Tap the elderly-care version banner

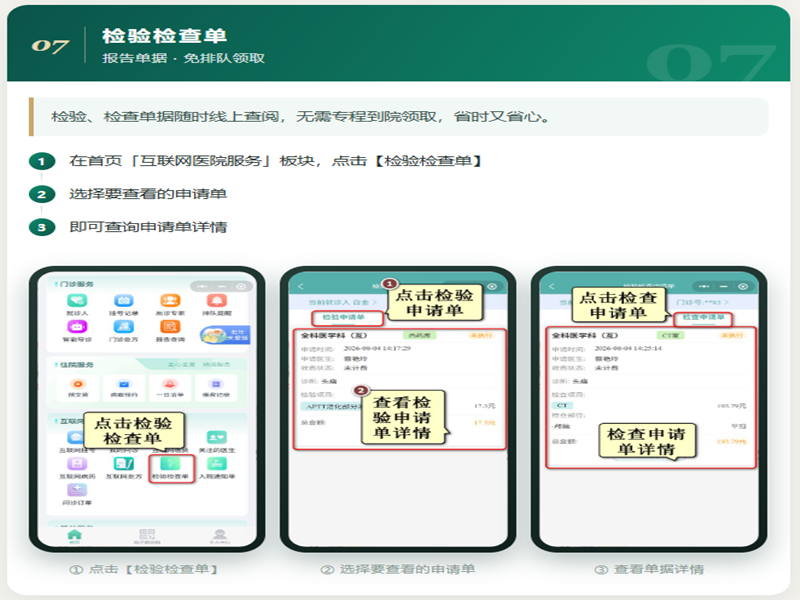[x=225, y=335]
